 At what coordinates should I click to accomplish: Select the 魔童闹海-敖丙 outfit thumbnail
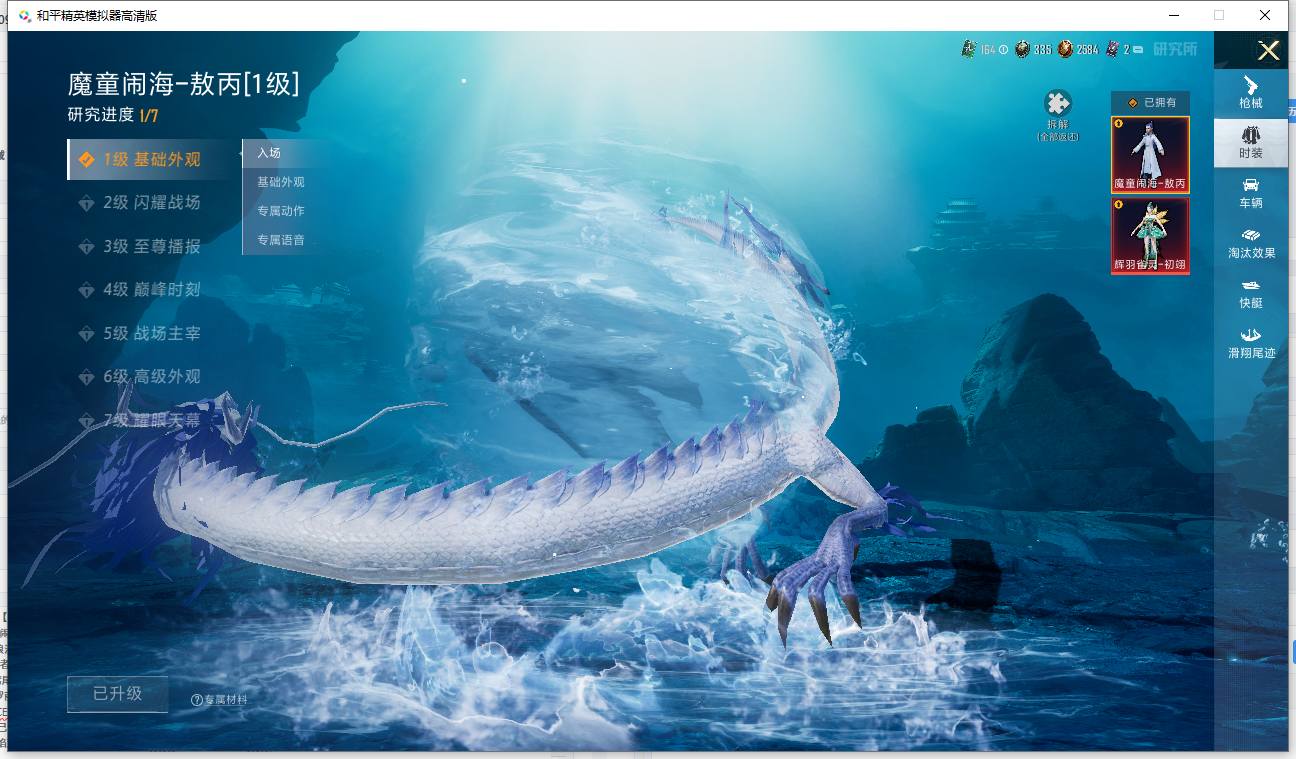point(1150,154)
